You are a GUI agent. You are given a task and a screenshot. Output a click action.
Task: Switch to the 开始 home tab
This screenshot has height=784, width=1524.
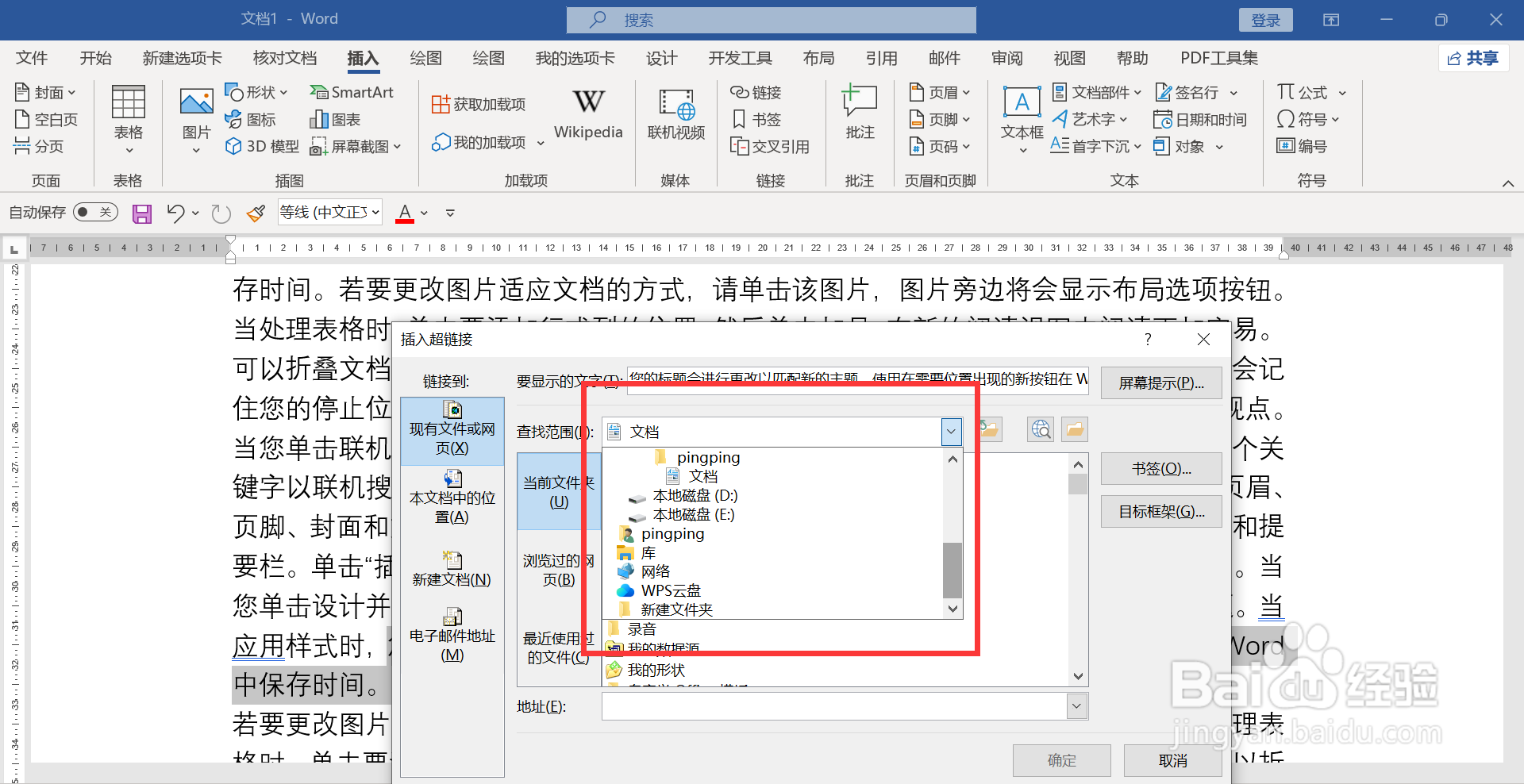click(96, 58)
